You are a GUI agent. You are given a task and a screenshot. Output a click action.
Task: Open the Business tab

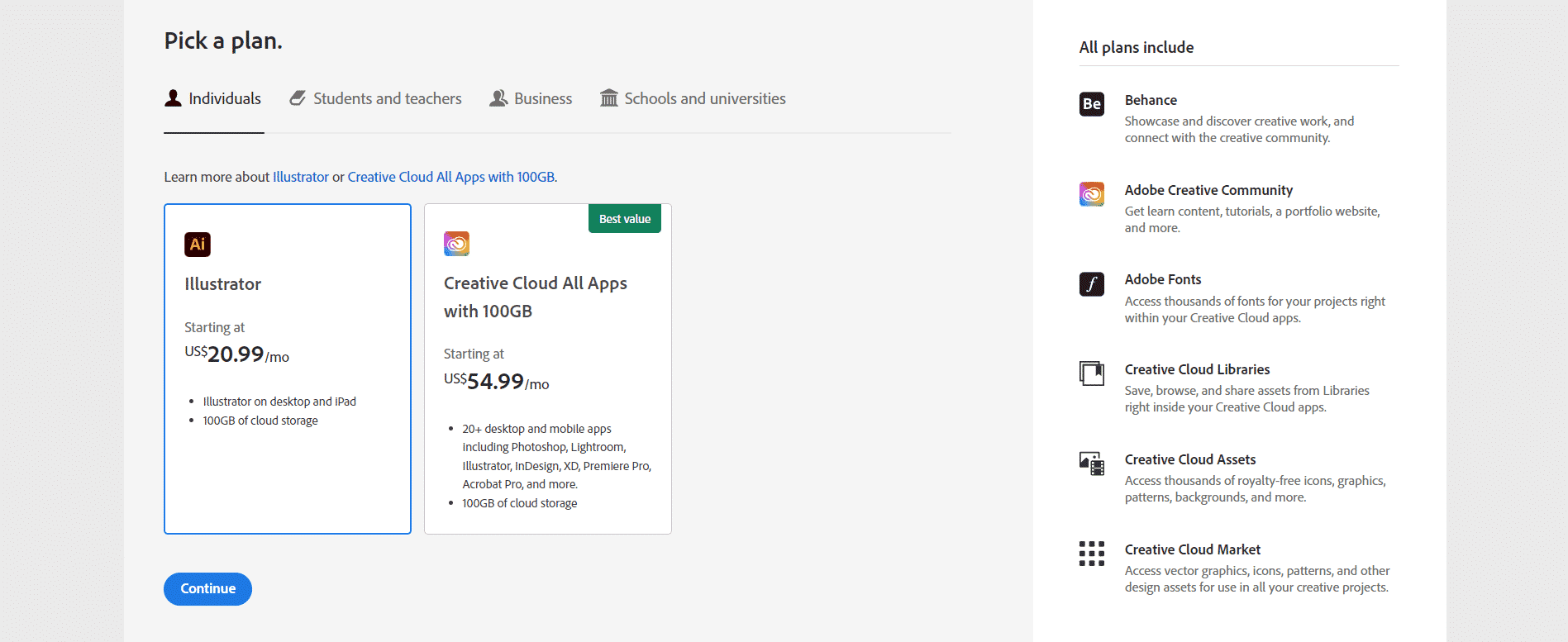(x=531, y=99)
